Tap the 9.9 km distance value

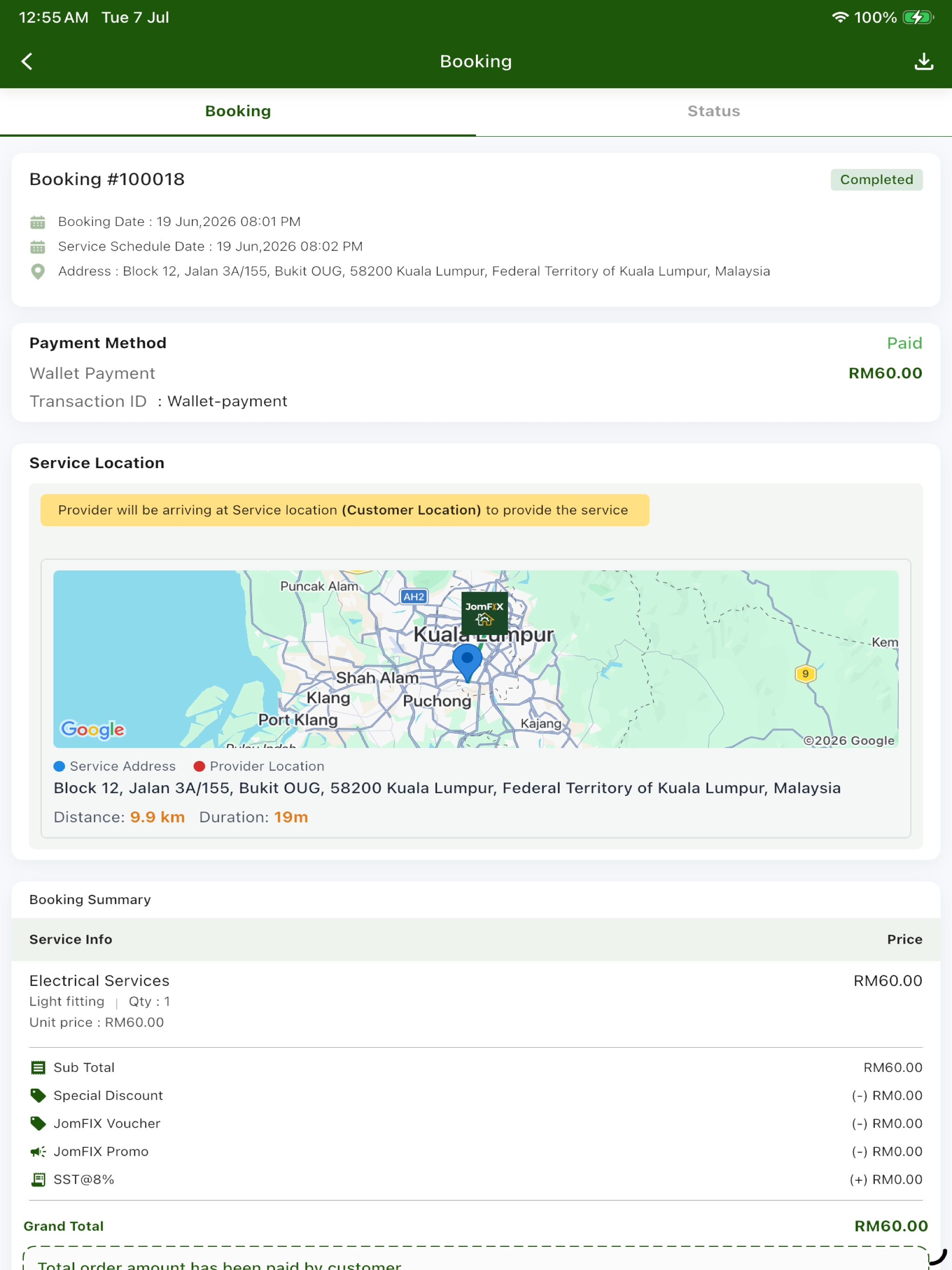(157, 818)
